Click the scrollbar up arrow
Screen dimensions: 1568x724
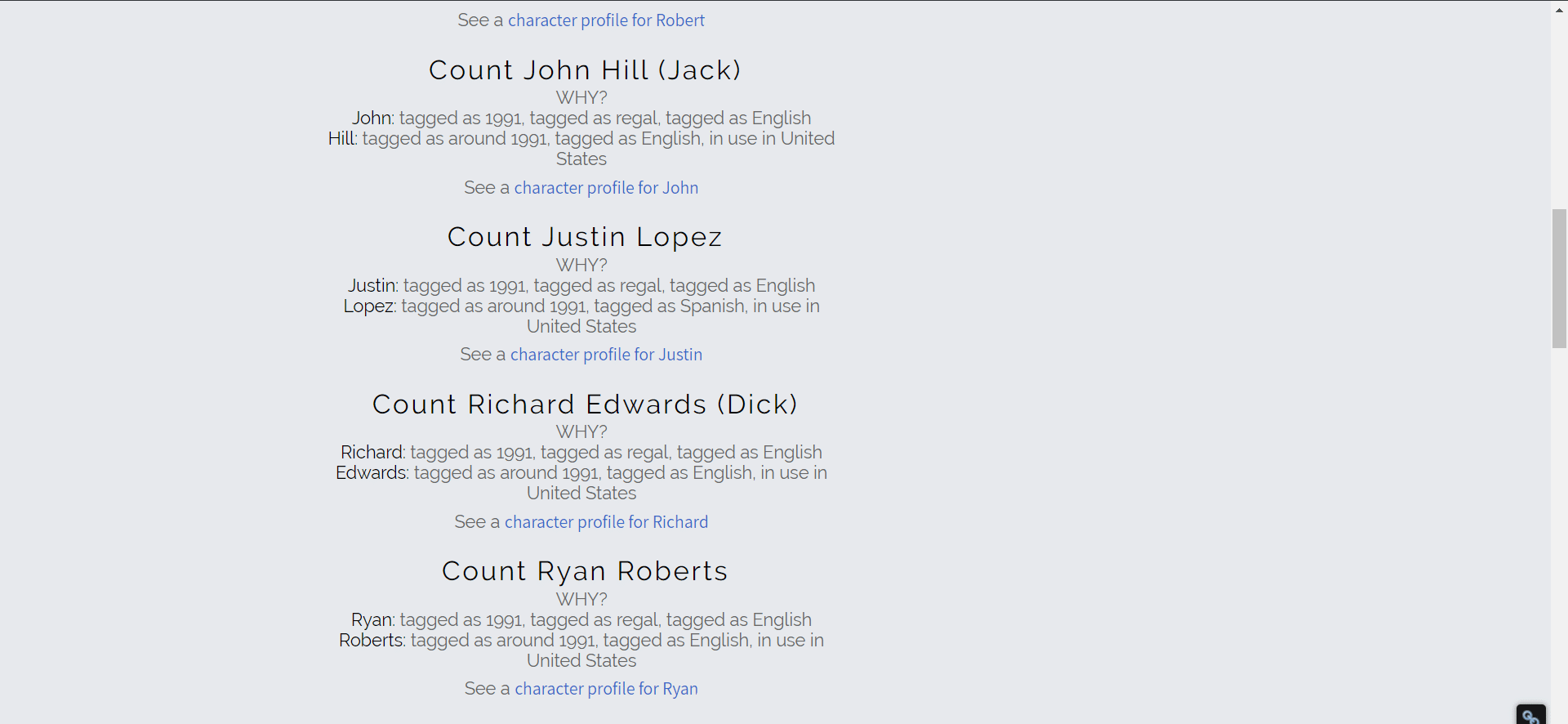[x=1559, y=7]
